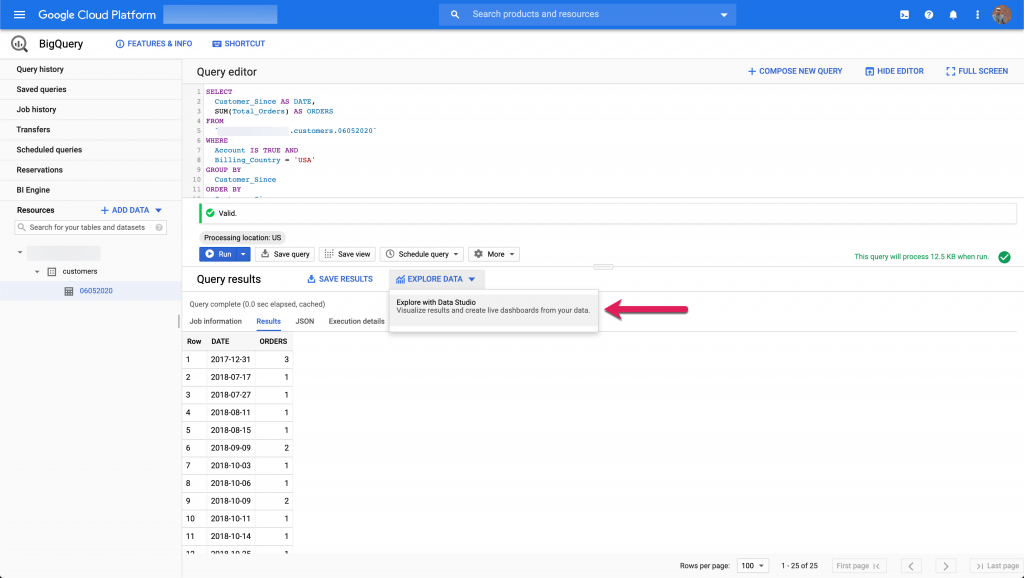Screen dimensions: 1024x578
Task: Switch editor to Full Screen
Action: tap(977, 71)
